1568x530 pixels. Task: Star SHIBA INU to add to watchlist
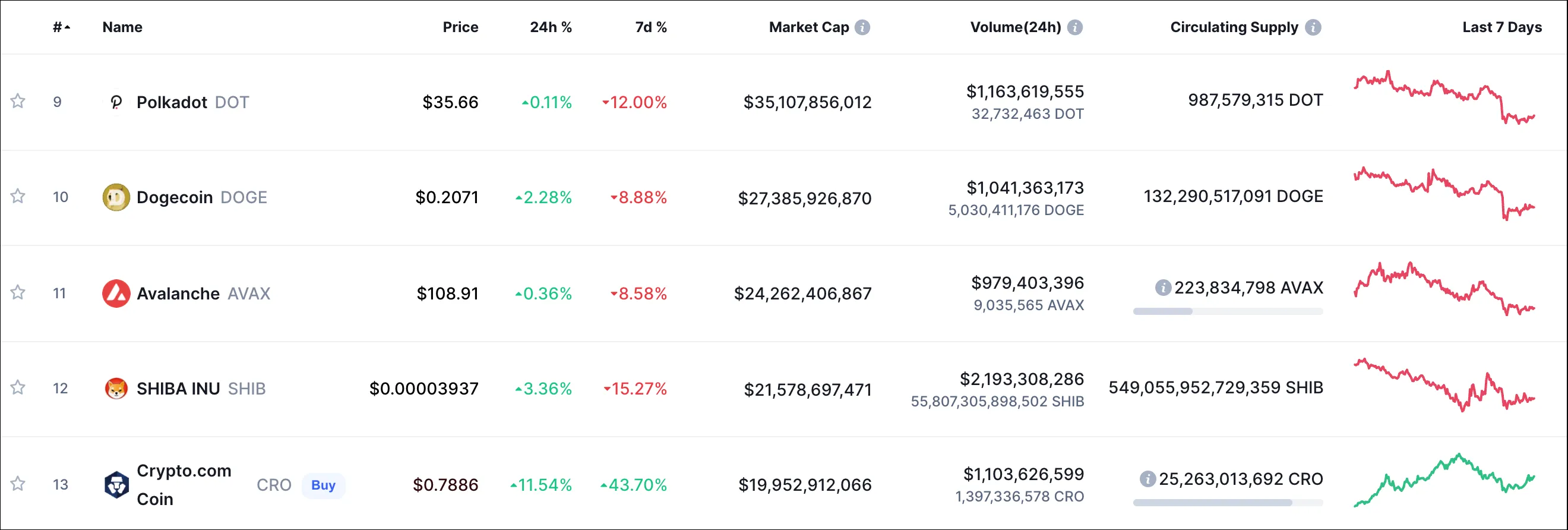[x=18, y=387]
